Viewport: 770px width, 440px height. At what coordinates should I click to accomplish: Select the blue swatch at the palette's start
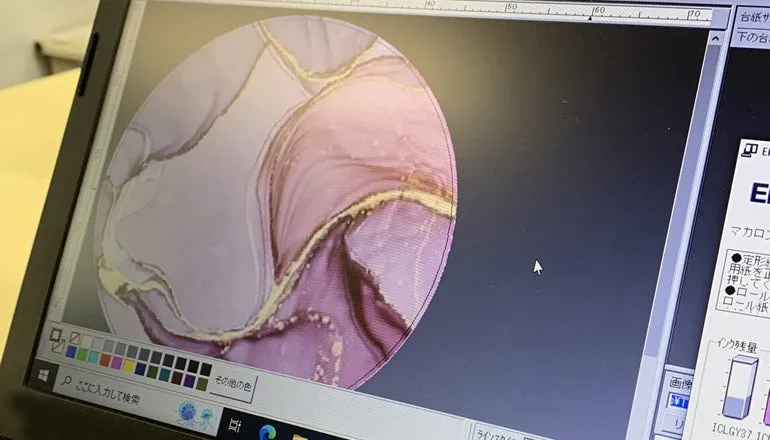click(x=70, y=352)
